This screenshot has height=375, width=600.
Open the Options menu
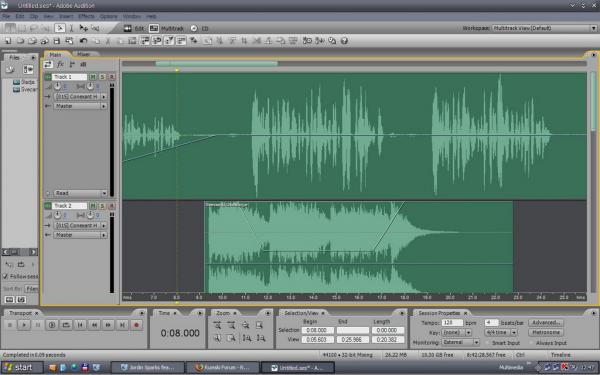click(108, 16)
